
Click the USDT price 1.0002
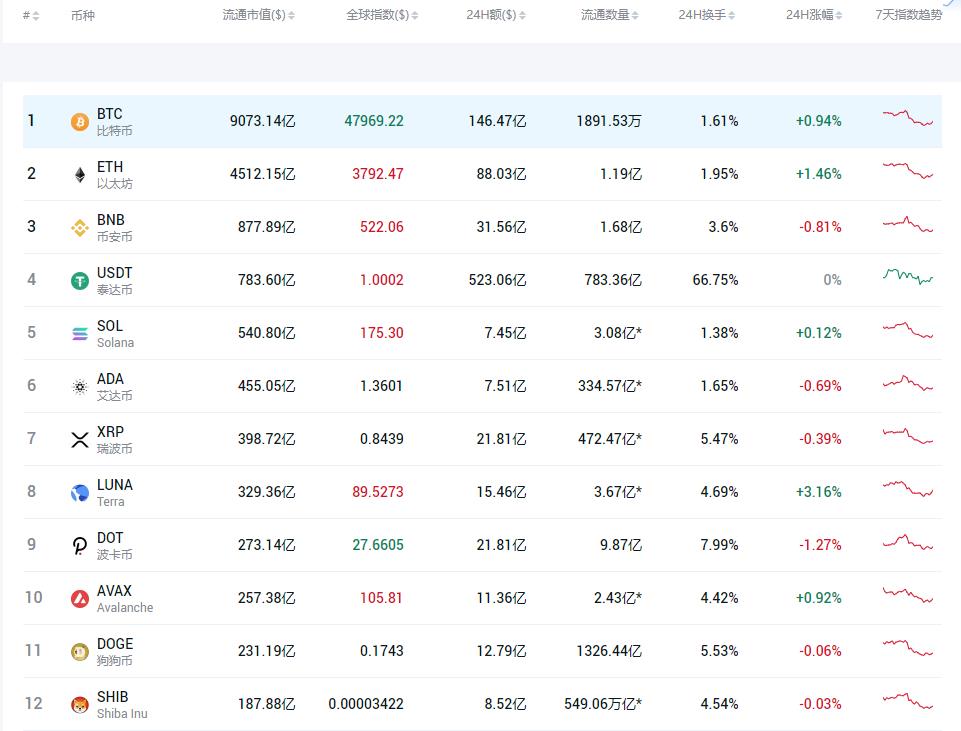[382, 280]
